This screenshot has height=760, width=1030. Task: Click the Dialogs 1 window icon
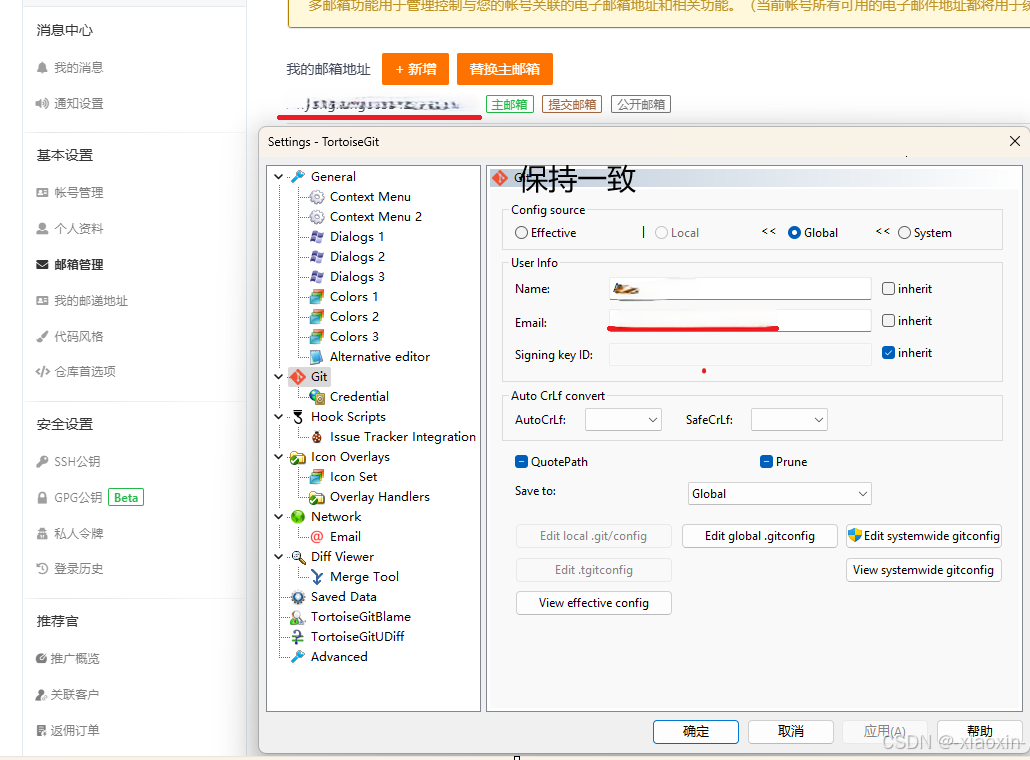[x=317, y=236]
